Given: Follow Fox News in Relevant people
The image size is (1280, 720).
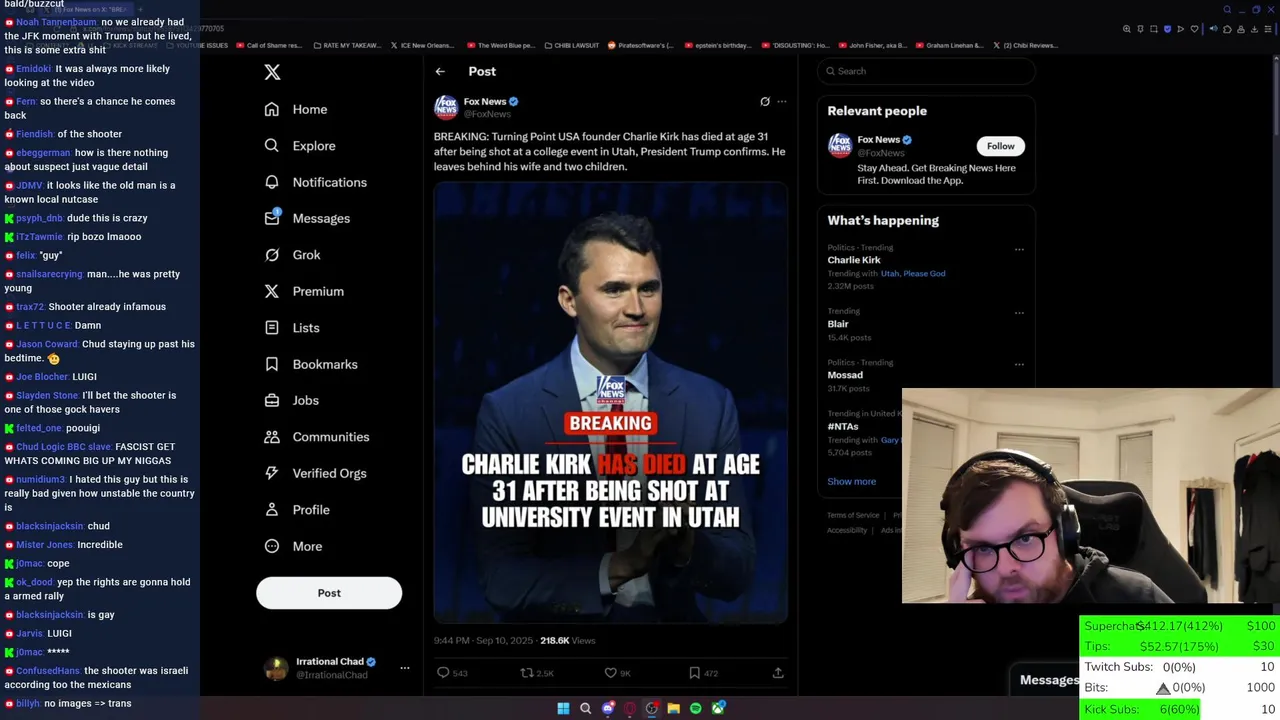Looking at the screenshot, I should point(1000,146).
